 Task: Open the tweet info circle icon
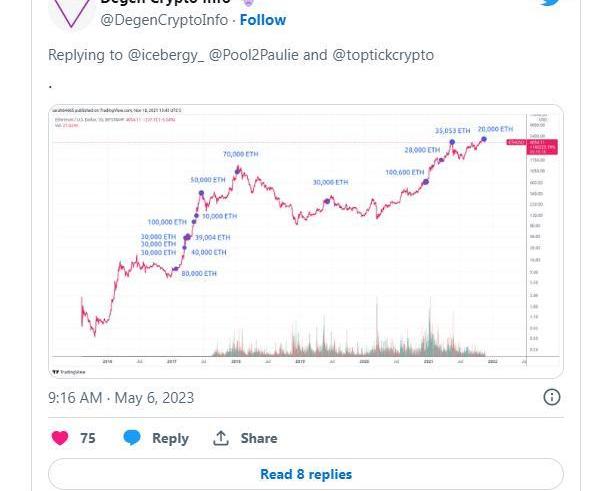click(552, 398)
